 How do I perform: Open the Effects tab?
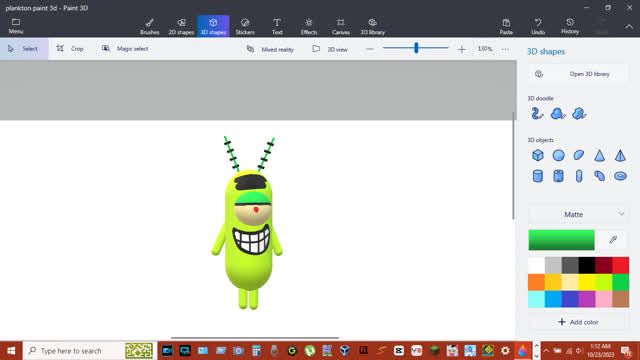[x=309, y=26]
